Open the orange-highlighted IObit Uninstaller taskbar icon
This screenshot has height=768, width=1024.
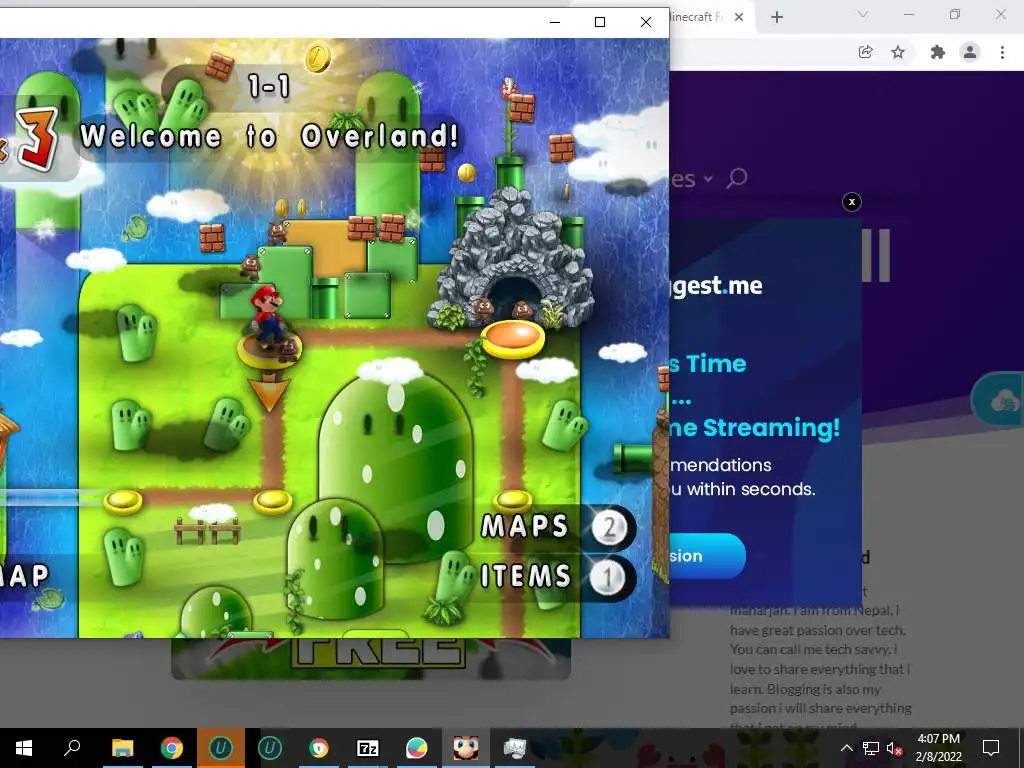pos(220,748)
